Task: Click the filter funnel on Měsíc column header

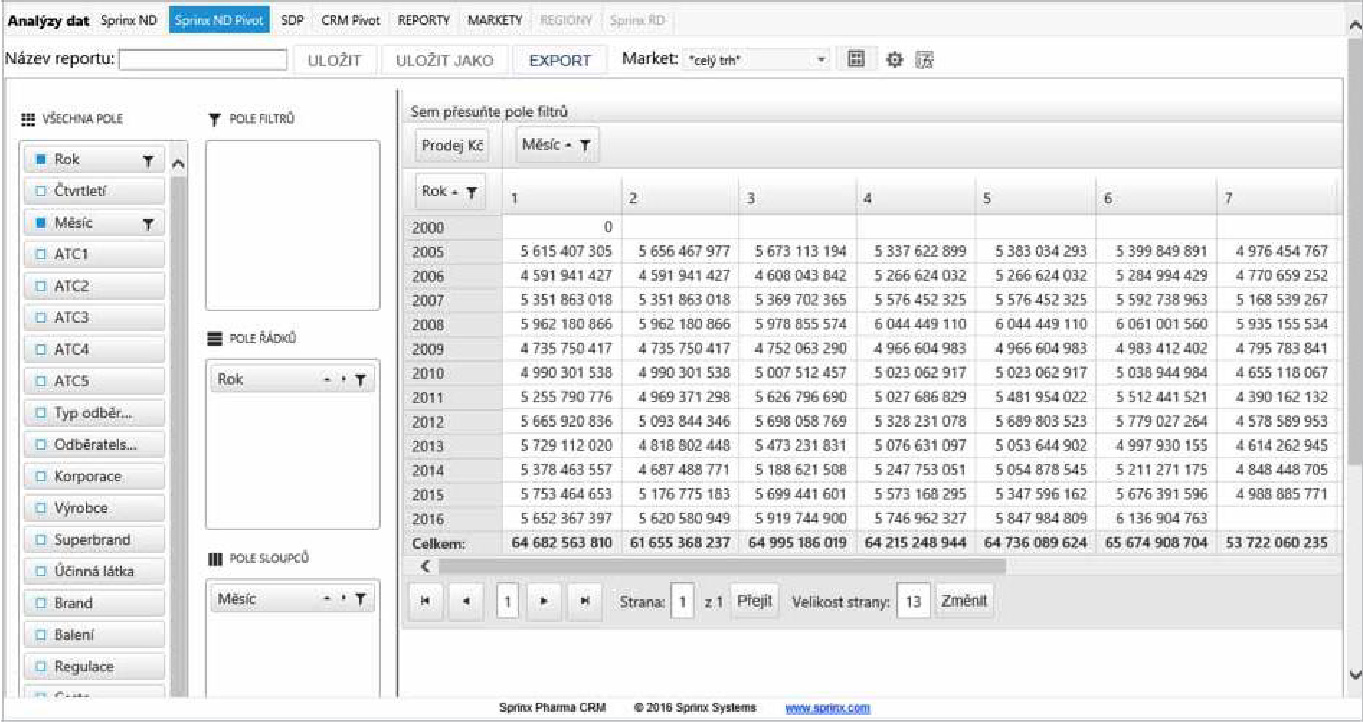Action: tap(585, 147)
